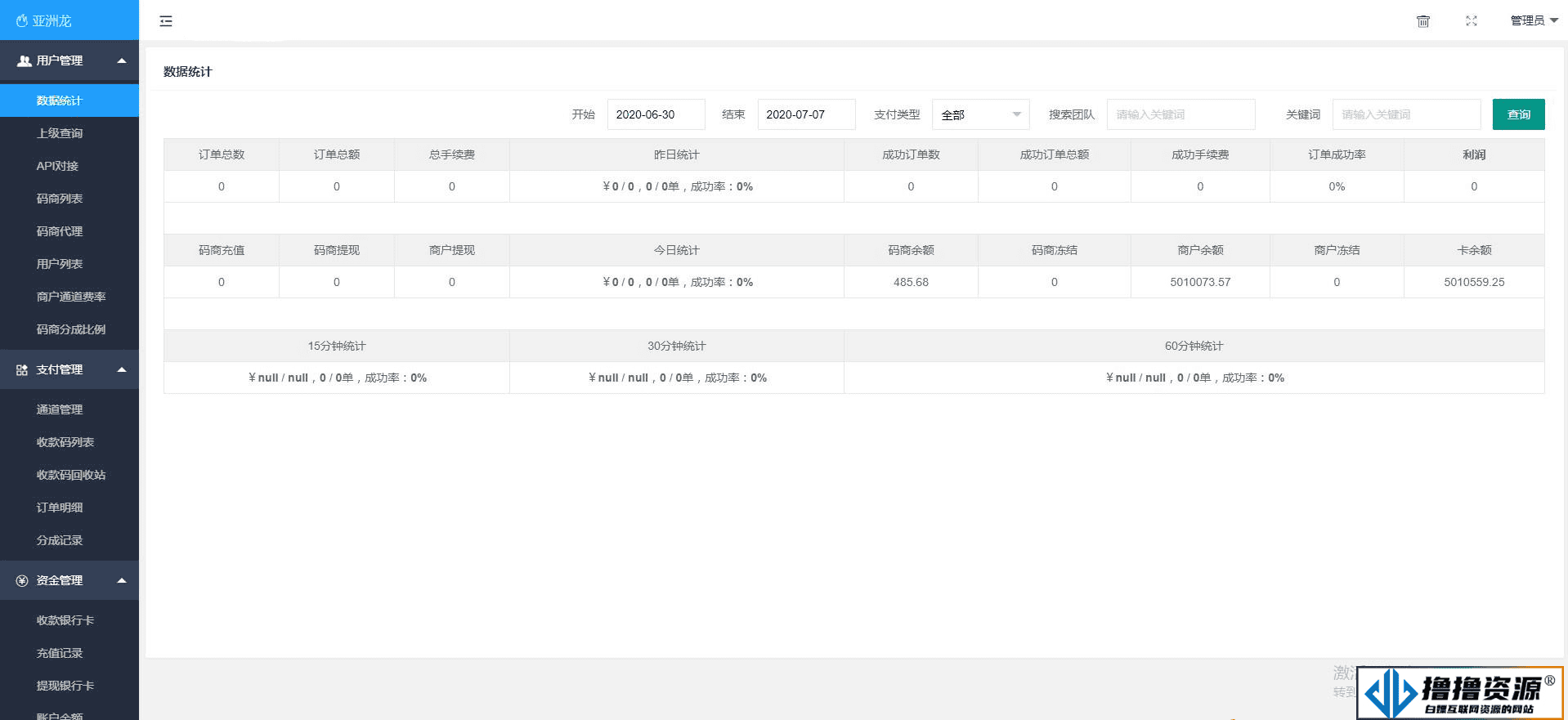
Task: Open 收款码回收站 menu item
Action: coord(69,475)
